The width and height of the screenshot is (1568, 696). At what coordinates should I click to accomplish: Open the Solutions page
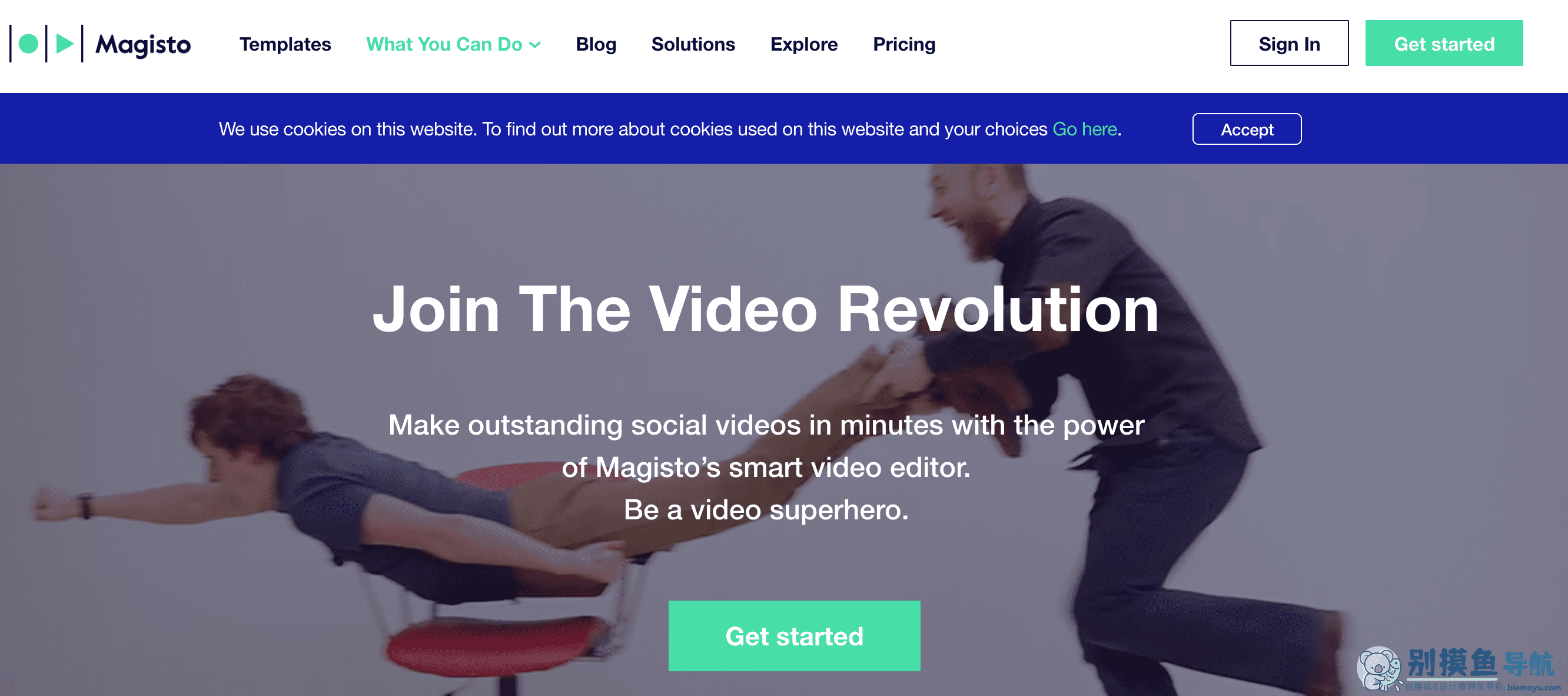coord(693,44)
